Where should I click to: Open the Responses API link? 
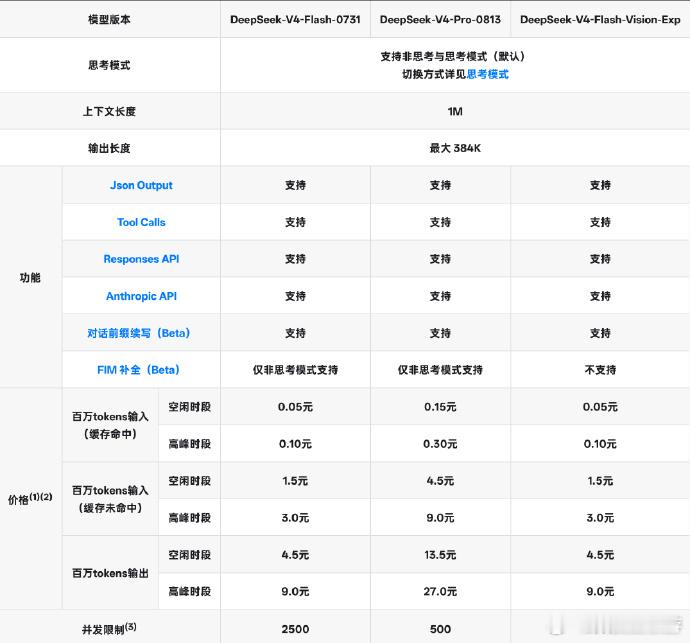141,259
